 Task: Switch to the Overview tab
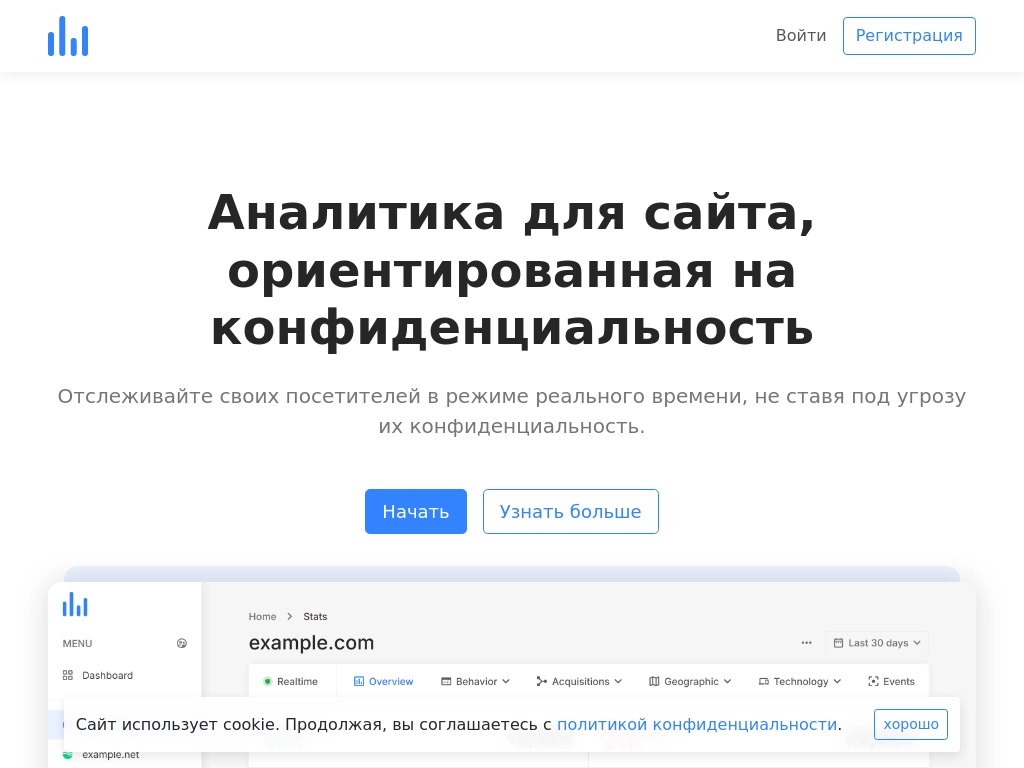[x=383, y=681]
